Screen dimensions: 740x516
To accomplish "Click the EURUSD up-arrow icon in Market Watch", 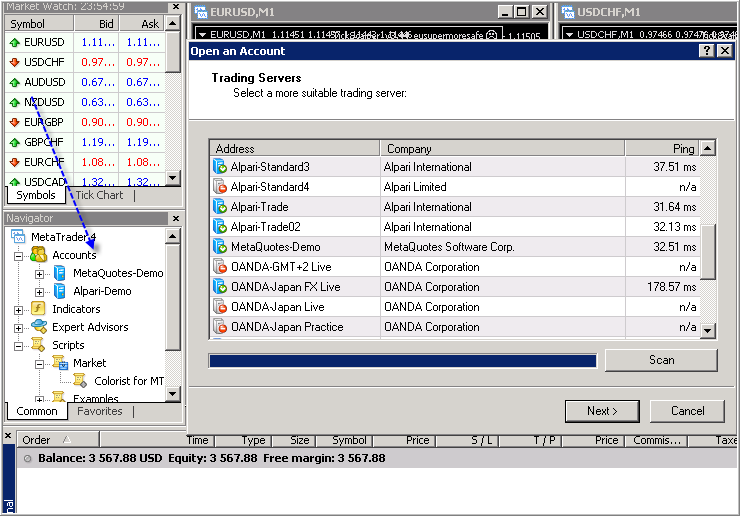I will coord(15,42).
